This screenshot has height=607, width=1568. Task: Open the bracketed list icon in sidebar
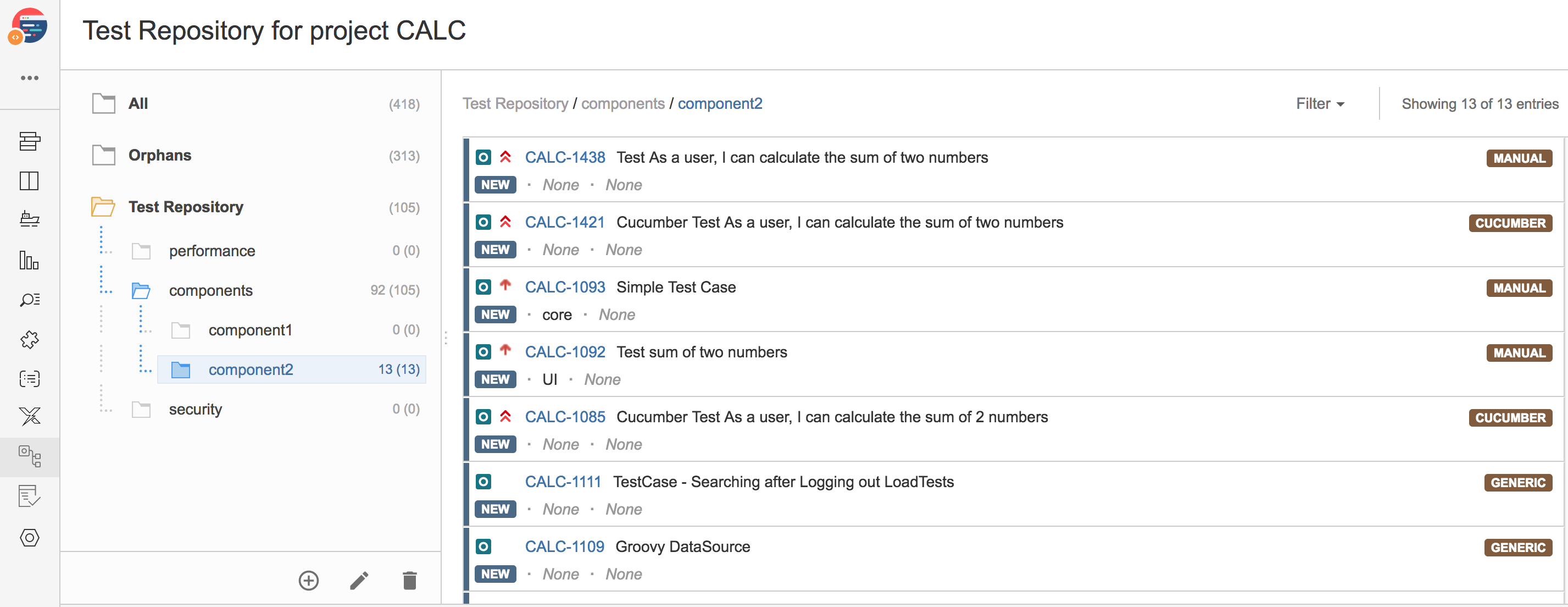coord(29,379)
